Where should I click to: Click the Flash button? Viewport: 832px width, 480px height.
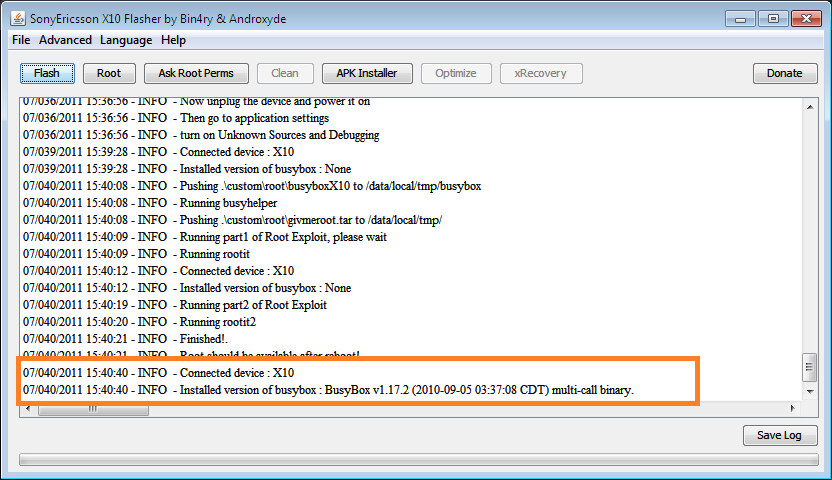click(x=47, y=73)
